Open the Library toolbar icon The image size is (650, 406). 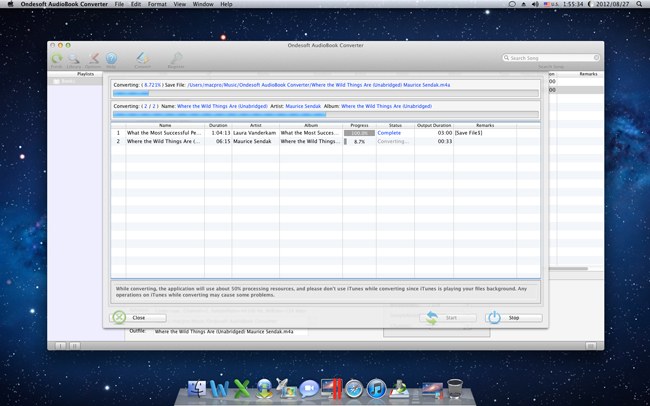pos(74,58)
